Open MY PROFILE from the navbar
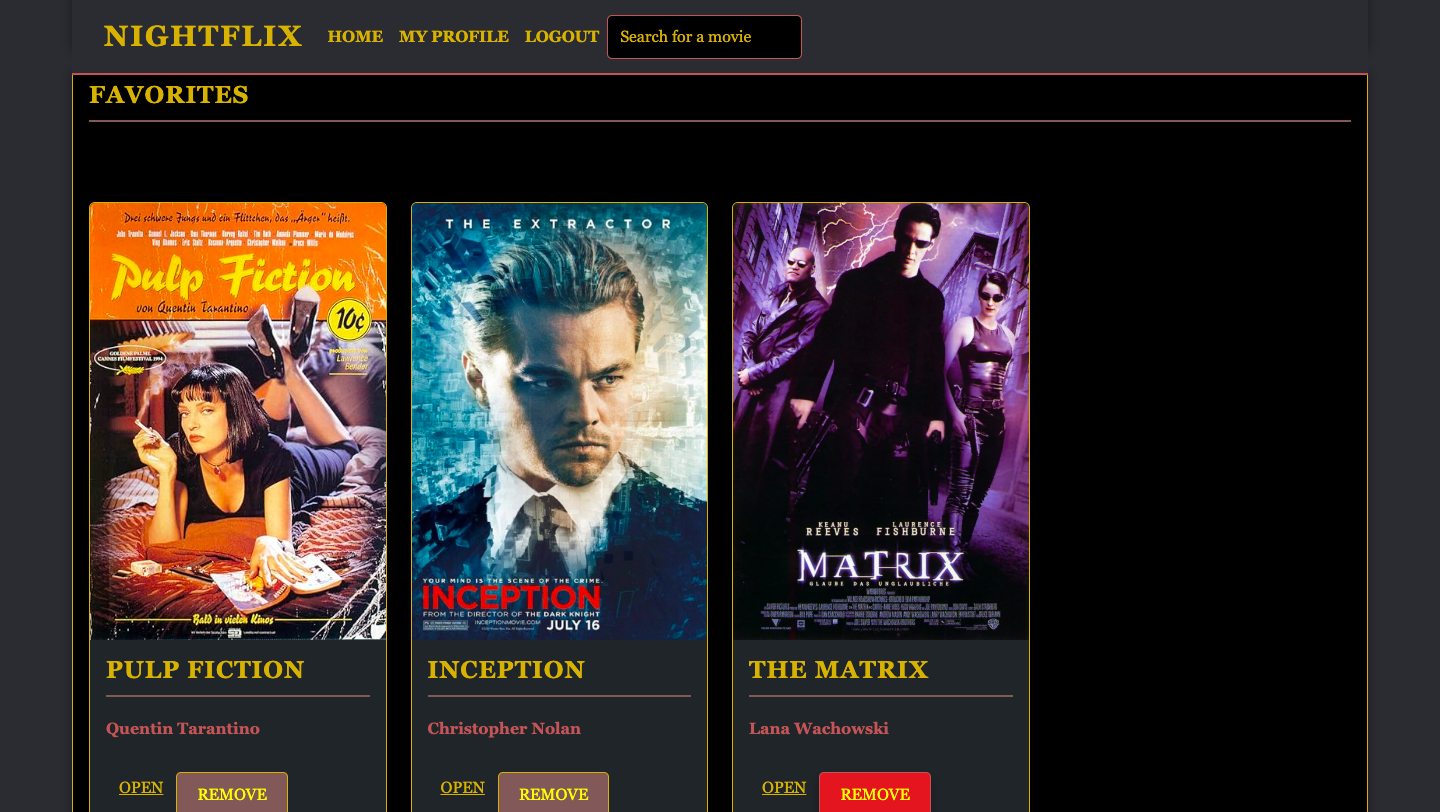The height and width of the screenshot is (812, 1440). click(x=454, y=36)
